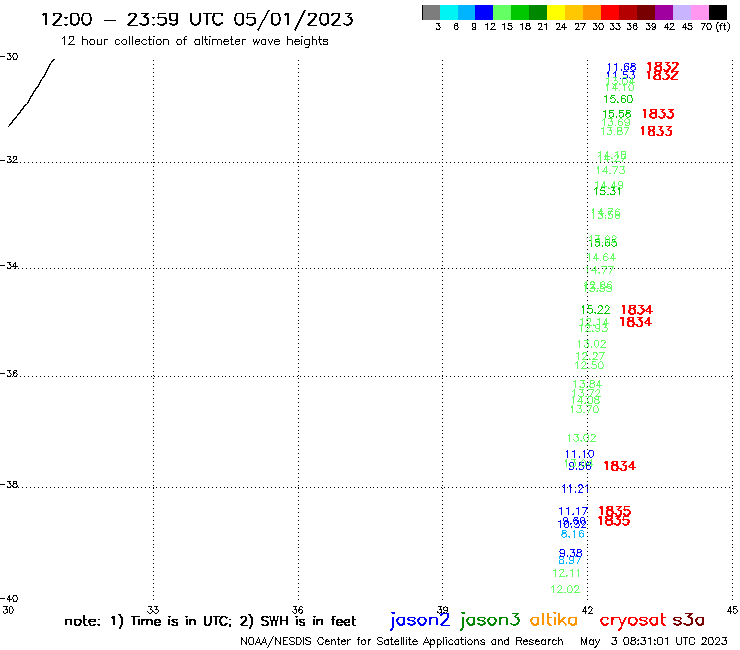
Task: Click the note 'Time is in UTC; SWH is in feet'
Action: (210, 621)
